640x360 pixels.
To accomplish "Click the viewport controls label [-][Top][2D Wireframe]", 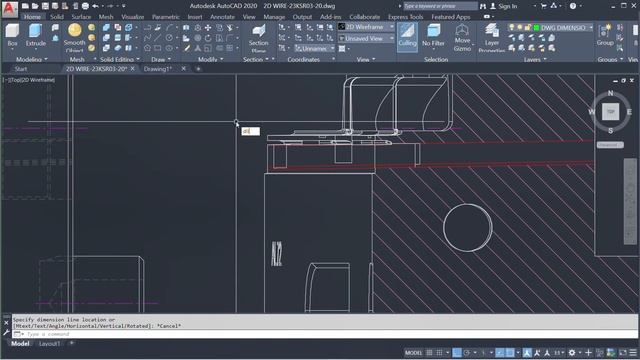I will 29,80.
